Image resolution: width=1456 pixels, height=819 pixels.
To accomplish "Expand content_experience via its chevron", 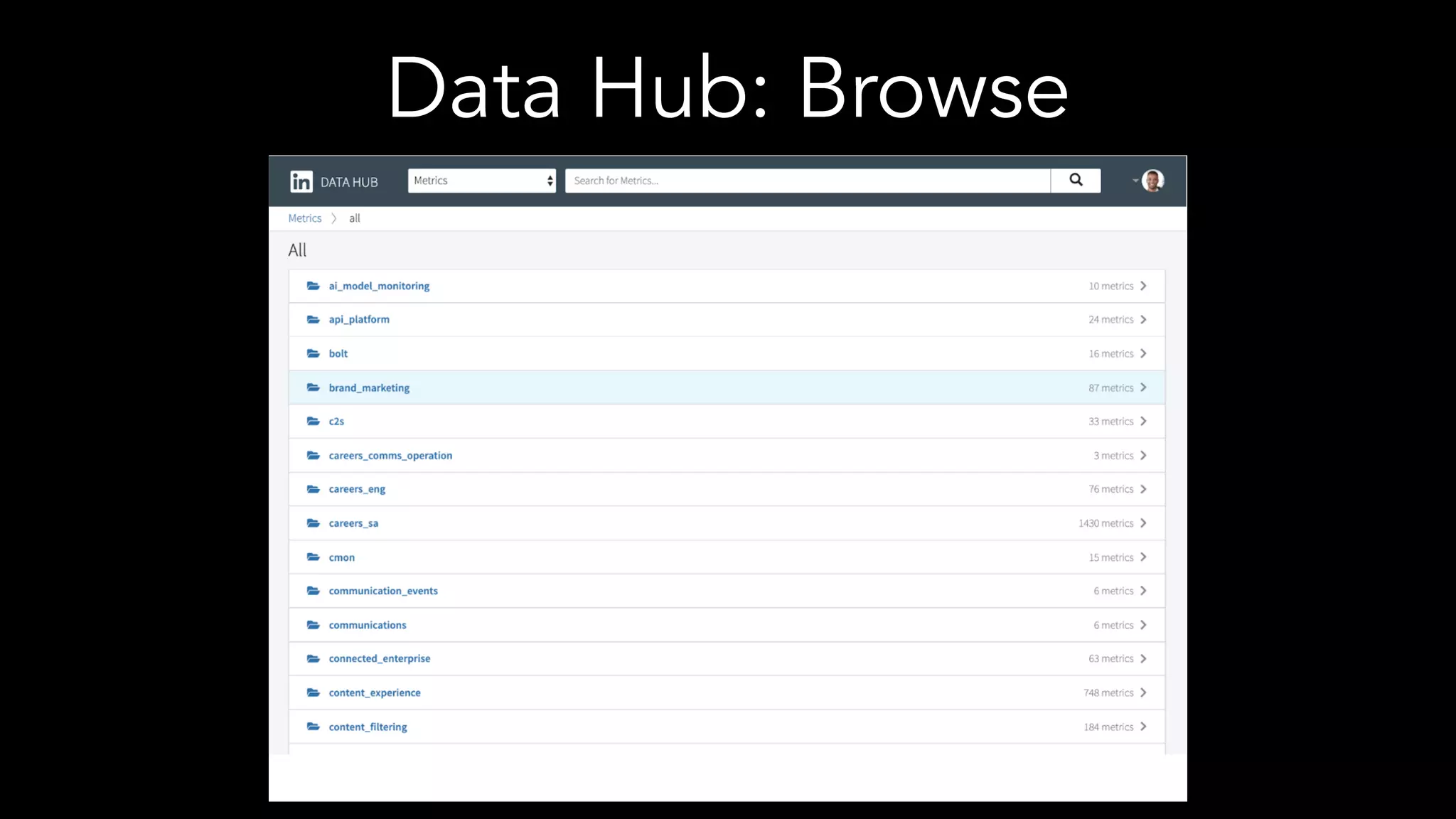I will point(1143,692).
